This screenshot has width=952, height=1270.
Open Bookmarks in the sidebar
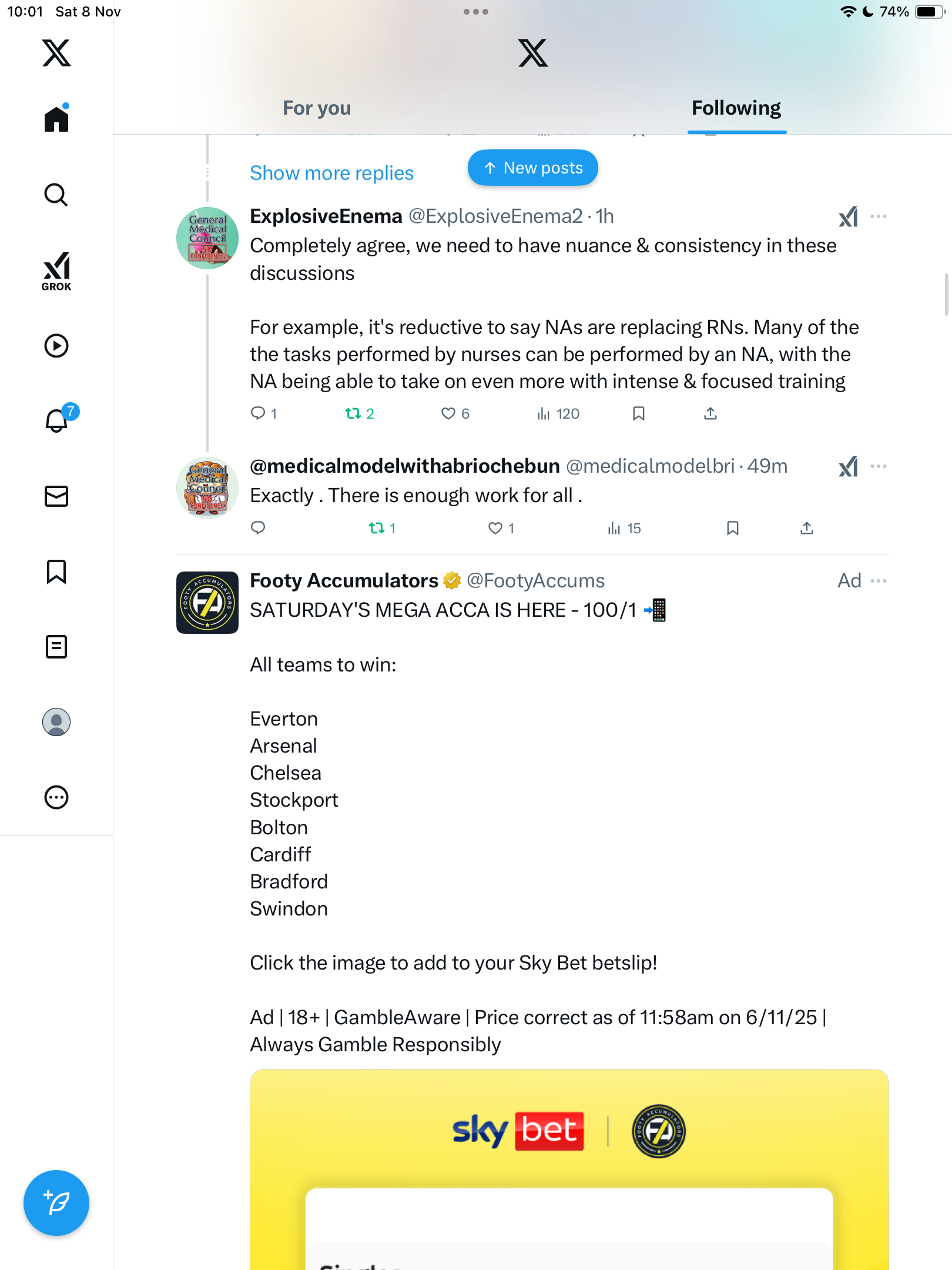tap(56, 571)
